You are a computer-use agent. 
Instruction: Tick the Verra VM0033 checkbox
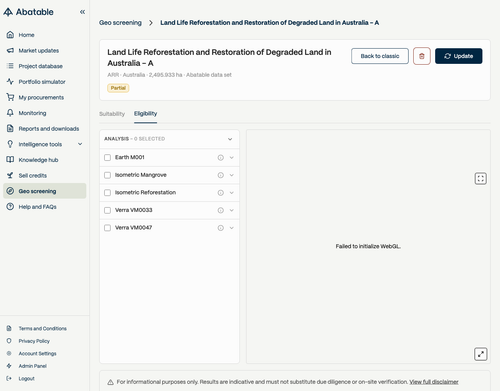tap(107, 210)
